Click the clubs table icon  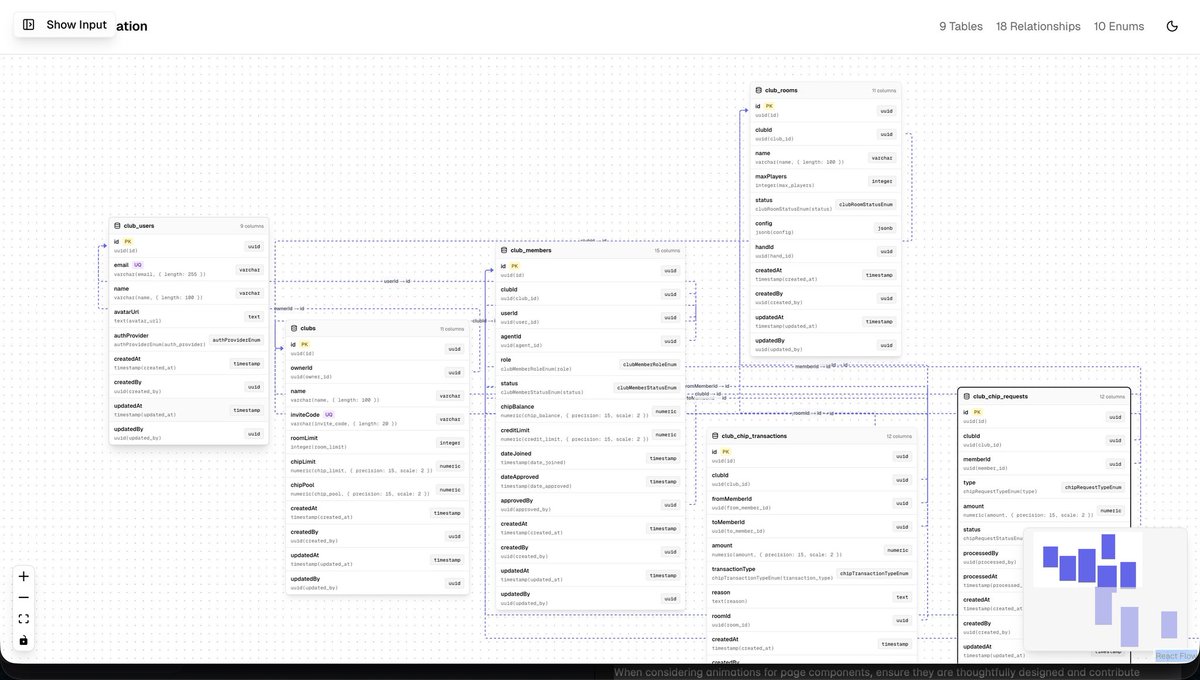pos(293,327)
